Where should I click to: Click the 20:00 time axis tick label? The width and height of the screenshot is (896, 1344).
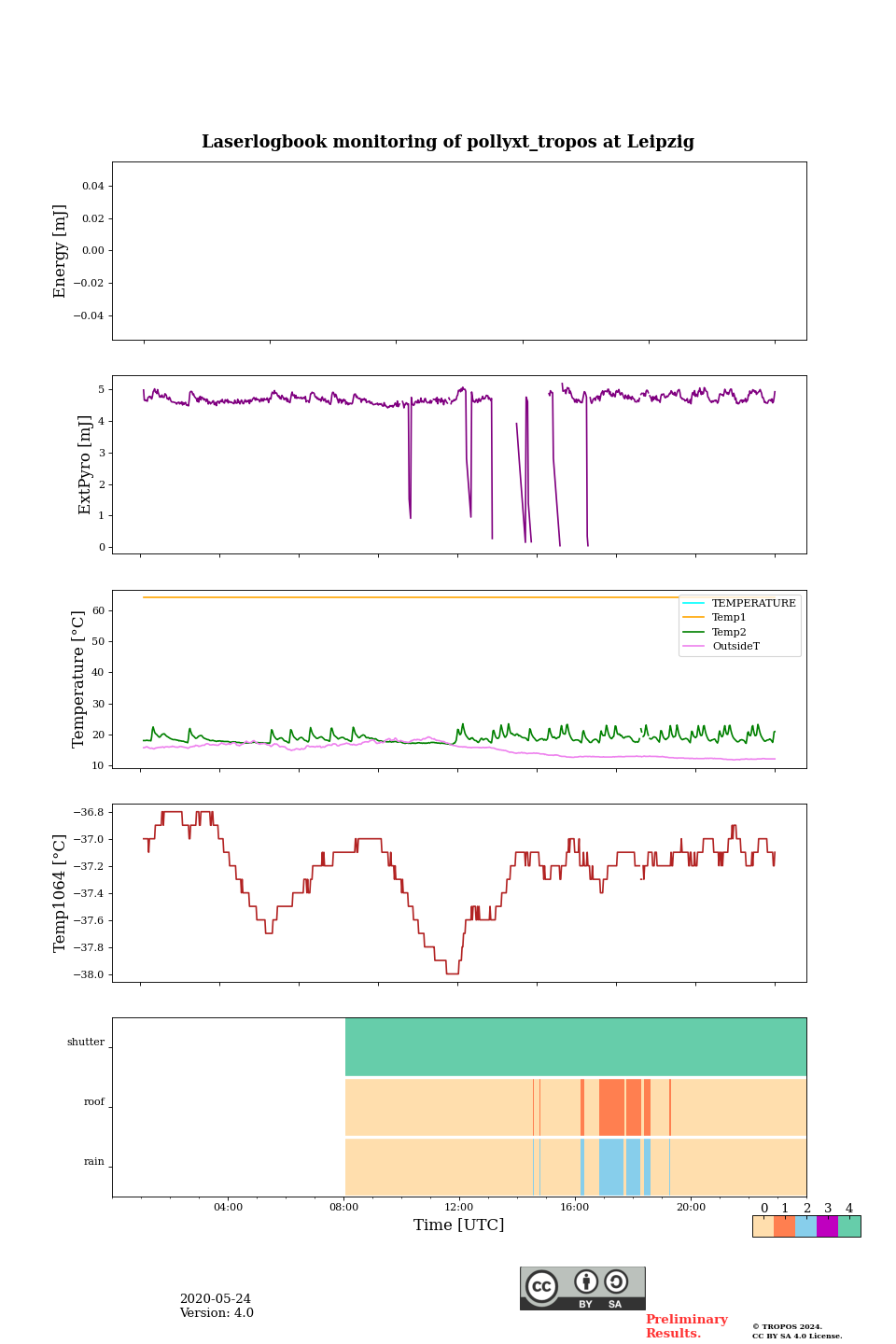click(691, 1207)
